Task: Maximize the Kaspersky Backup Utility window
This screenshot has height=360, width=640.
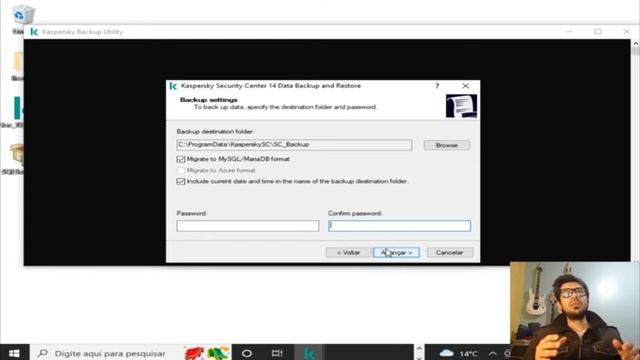Action: point(598,31)
